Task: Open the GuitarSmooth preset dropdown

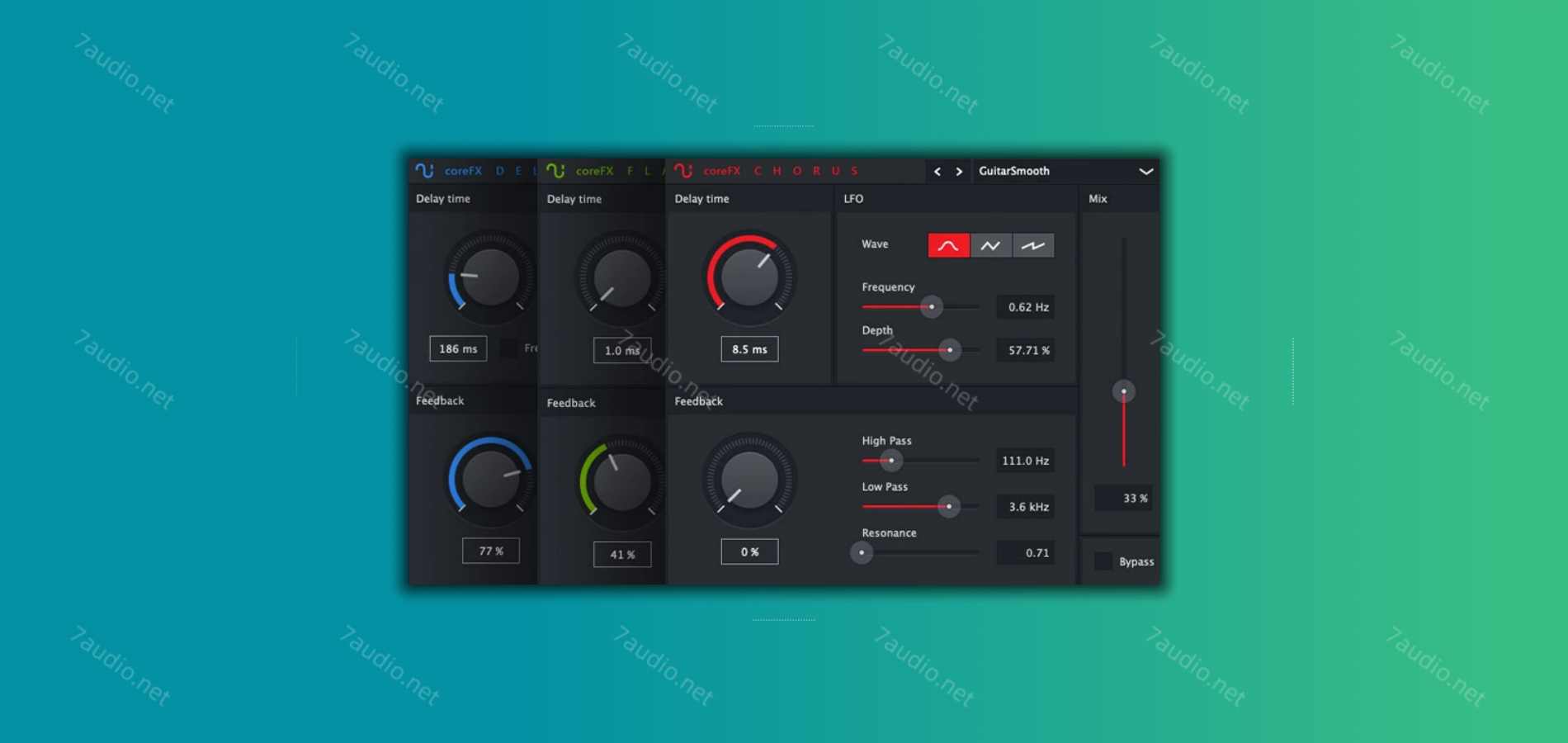Action: pos(1065,171)
